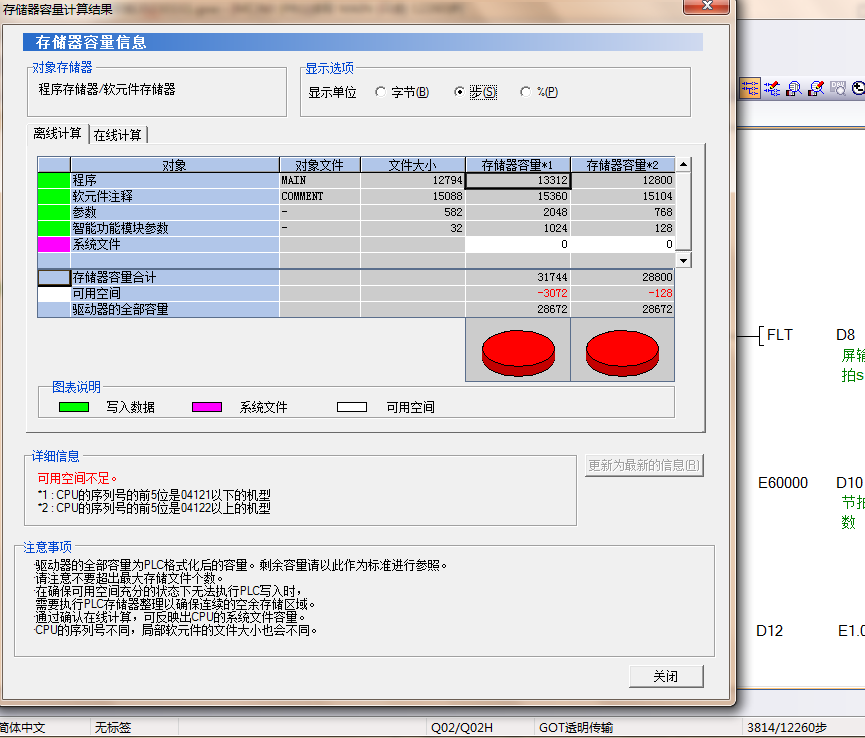The width and height of the screenshot is (865, 738).
Task: Click the 更新为最新的信息 button
Action: 644,465
